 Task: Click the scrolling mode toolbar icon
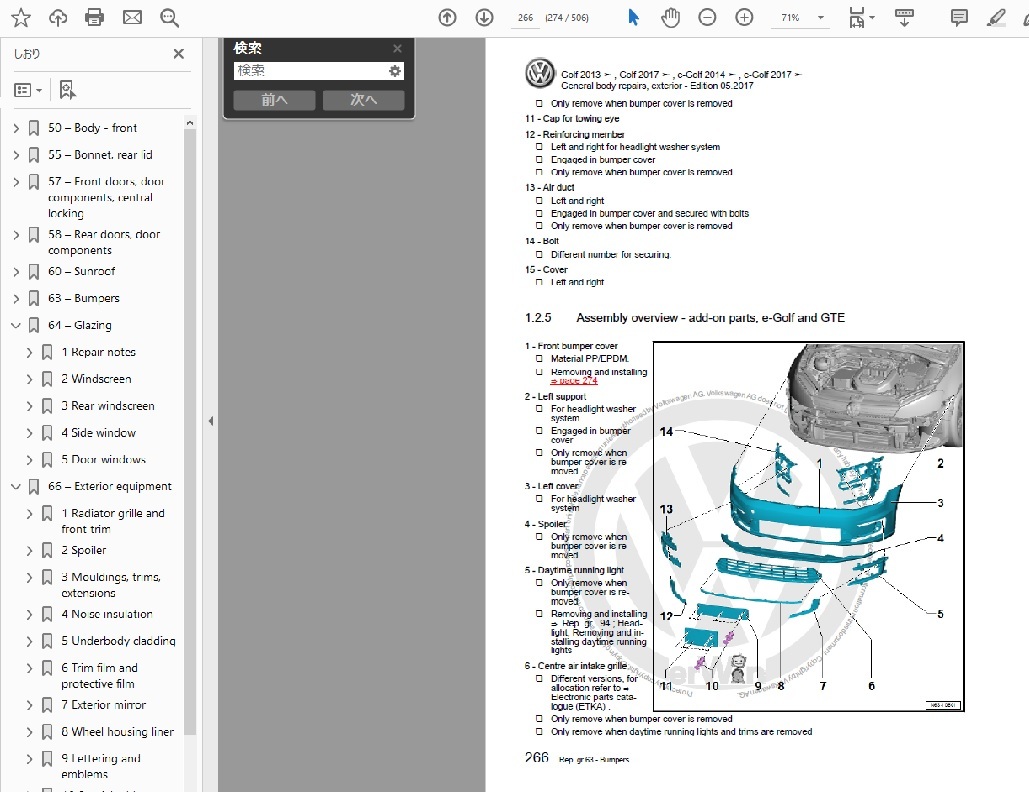904,18
